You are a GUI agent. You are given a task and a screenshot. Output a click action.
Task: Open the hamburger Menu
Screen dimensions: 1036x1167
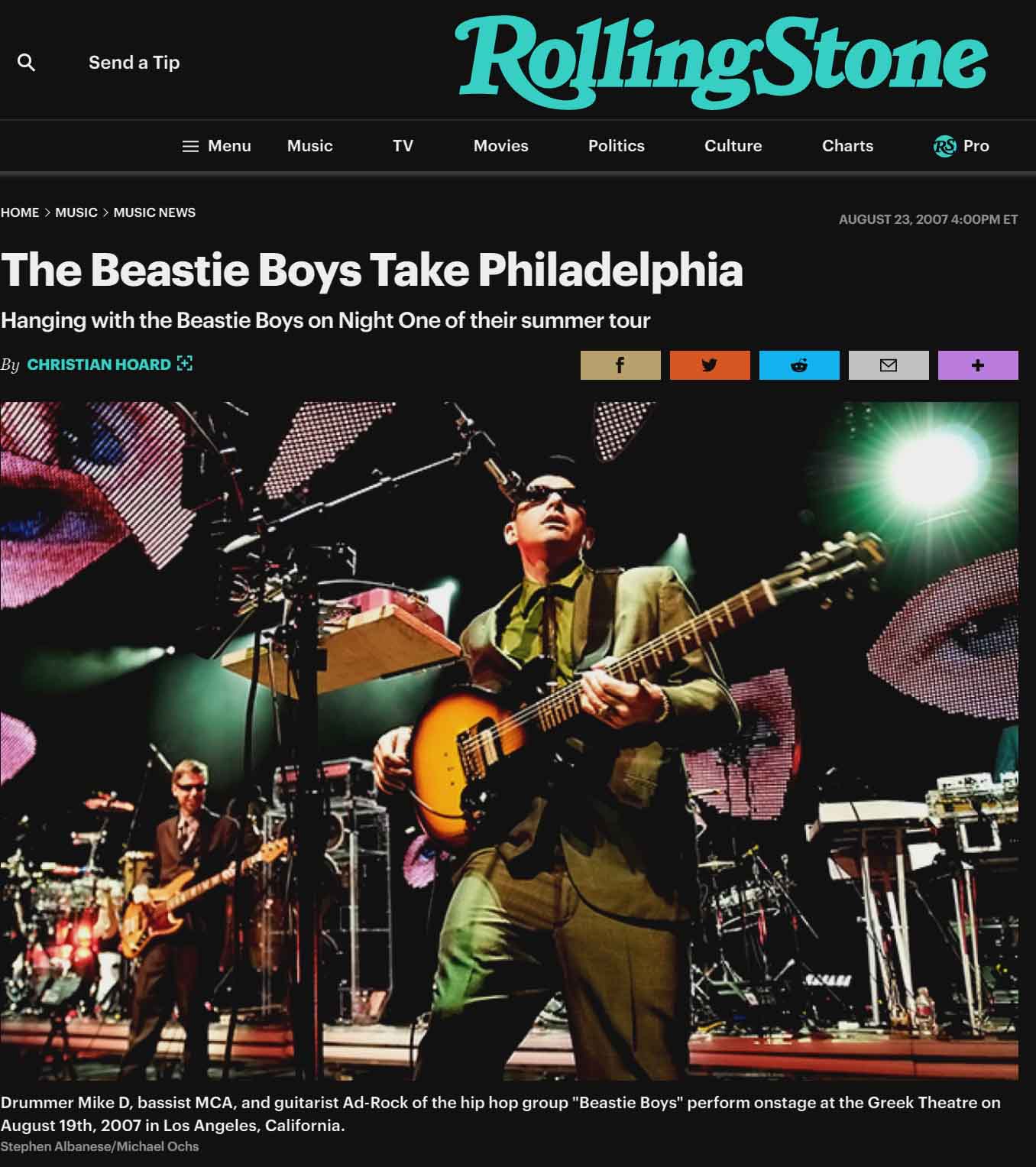[x=217, y=146]
